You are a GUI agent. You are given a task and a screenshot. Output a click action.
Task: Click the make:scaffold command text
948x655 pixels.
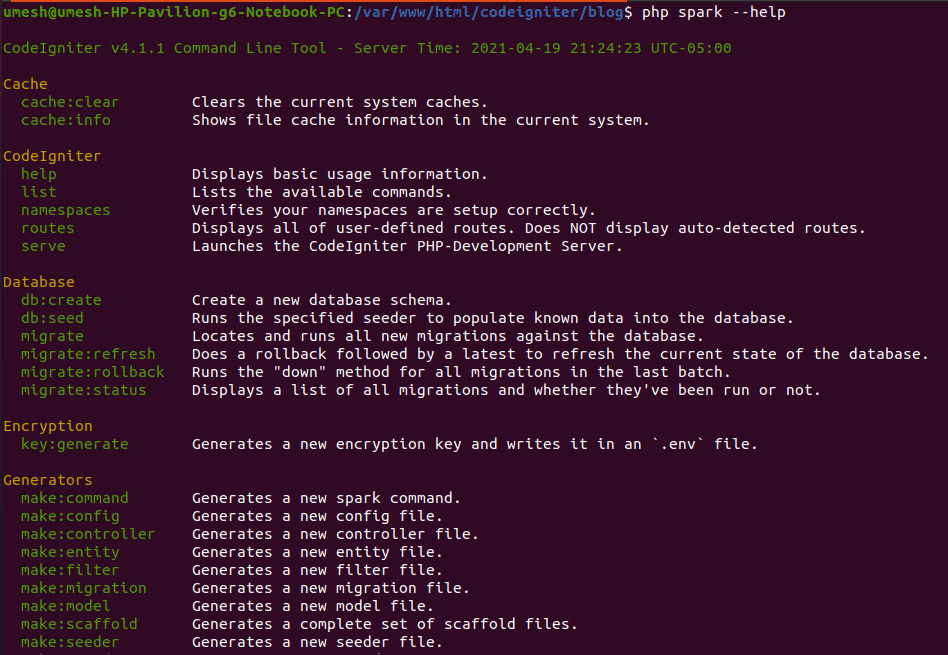tap(79, 624)
